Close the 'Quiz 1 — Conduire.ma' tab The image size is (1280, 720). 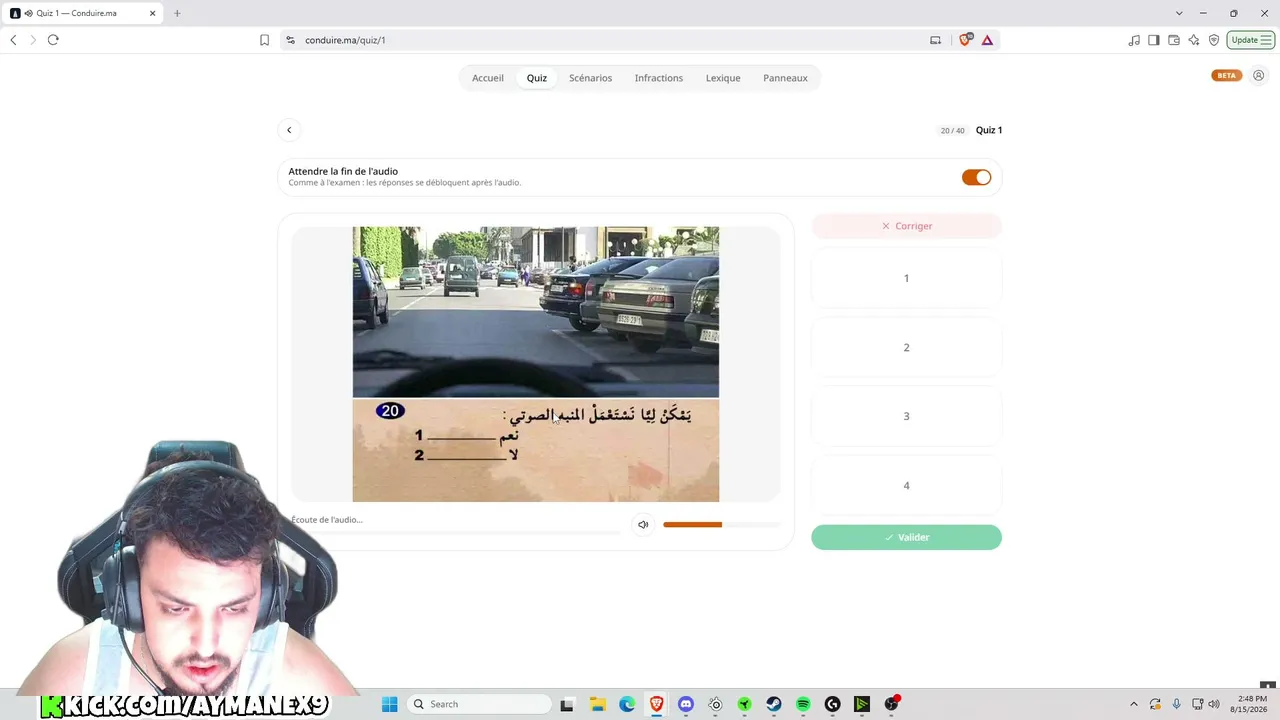[153, 13]
